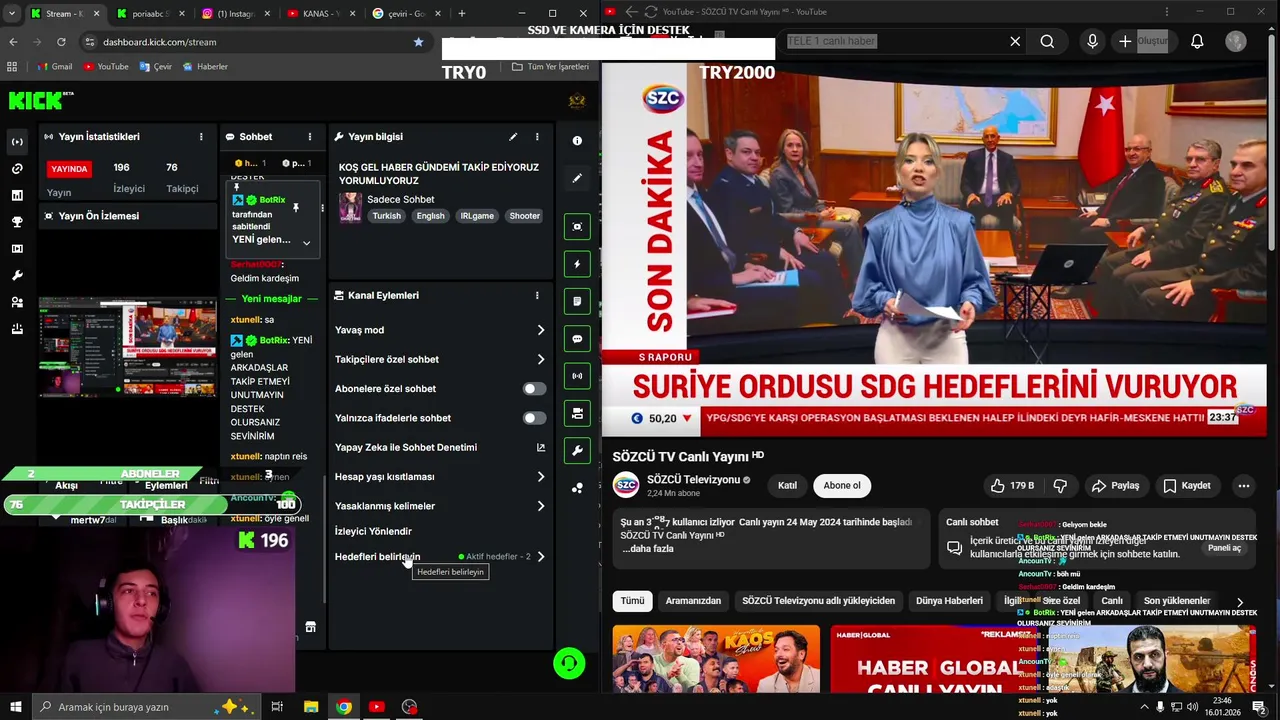Click the info icon in right Kick toolbar
Screen dimensions: 1280x720
577,141
